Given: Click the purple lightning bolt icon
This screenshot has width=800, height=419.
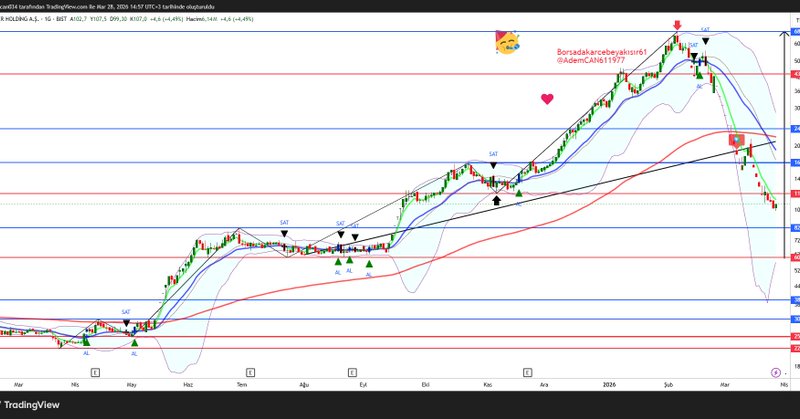Looking at the screenshot, I should point(776,373).
